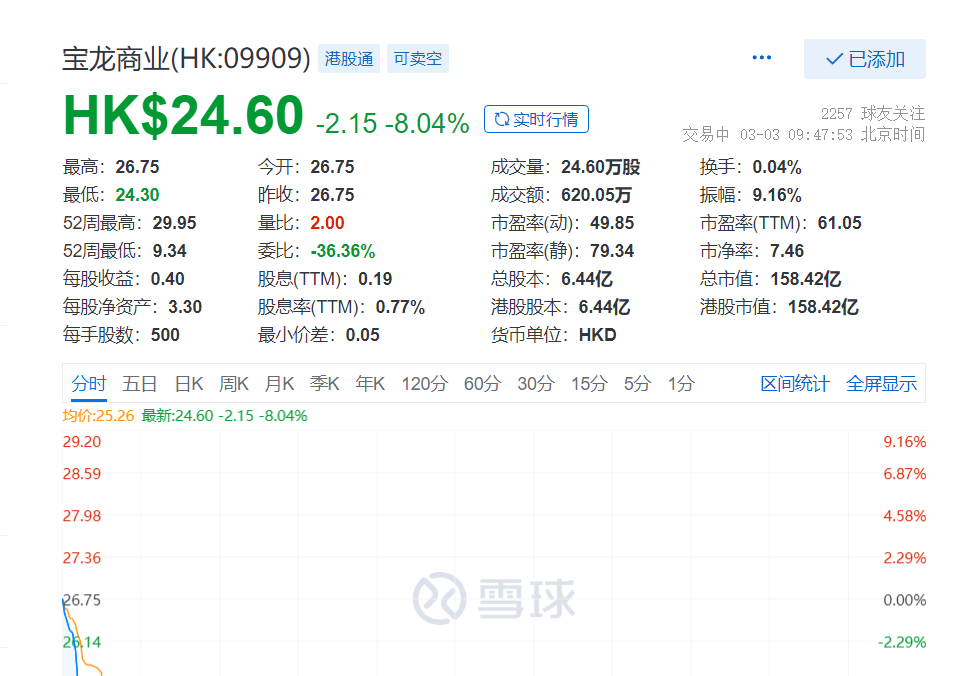
Task: Open the 月K chart tab
Action: [x=280, y=384]
